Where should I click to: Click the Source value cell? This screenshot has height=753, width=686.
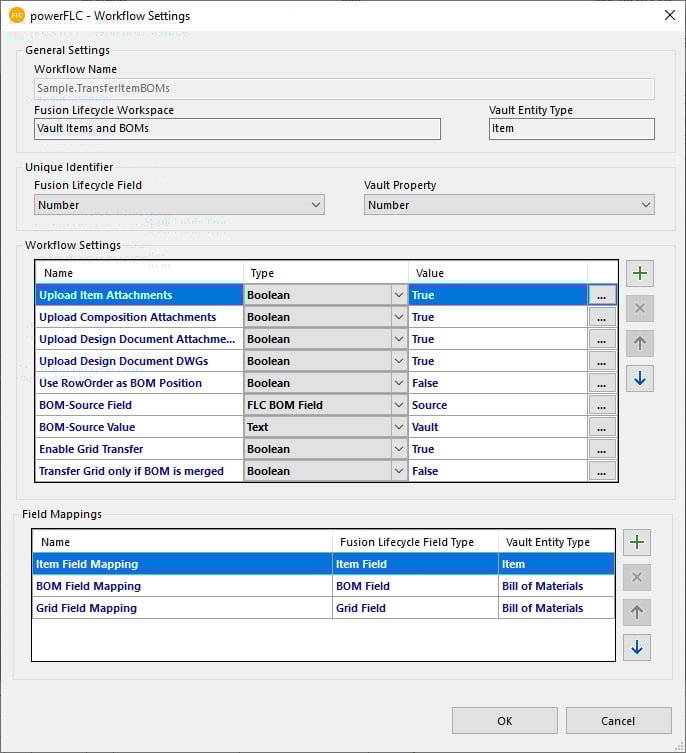coord(498,405)
